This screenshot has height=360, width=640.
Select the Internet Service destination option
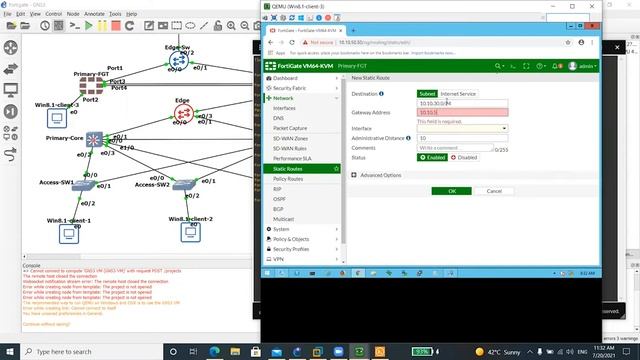coord(458,93)
